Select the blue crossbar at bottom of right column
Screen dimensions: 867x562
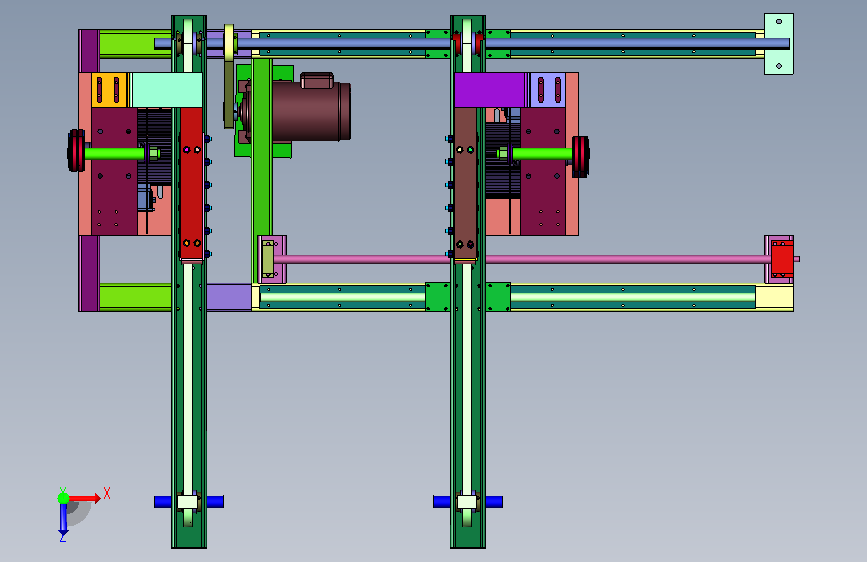click(x=468, y=502)
